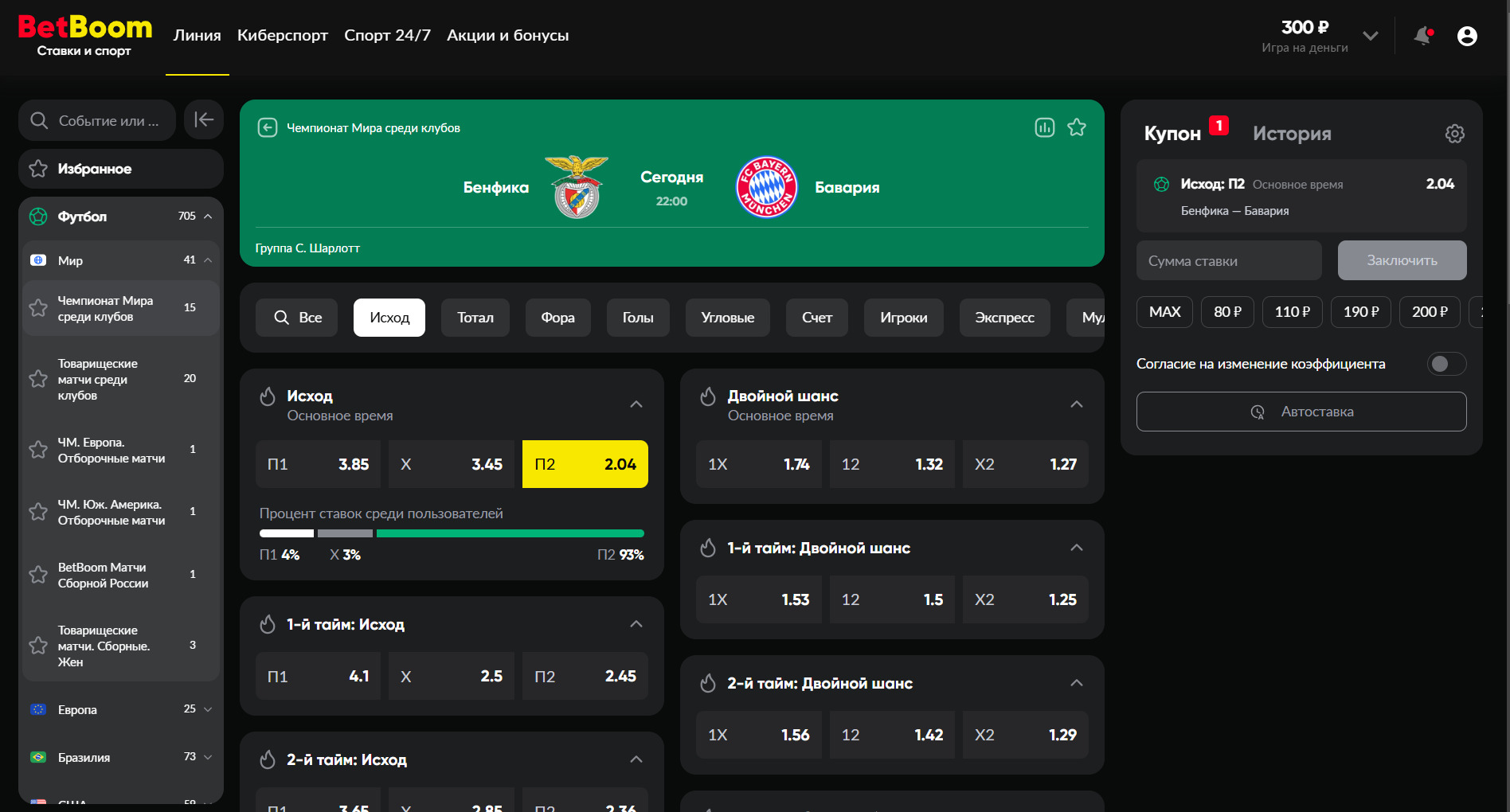Open user profile account icon
1510x812 pixels.
[1467, 36]
